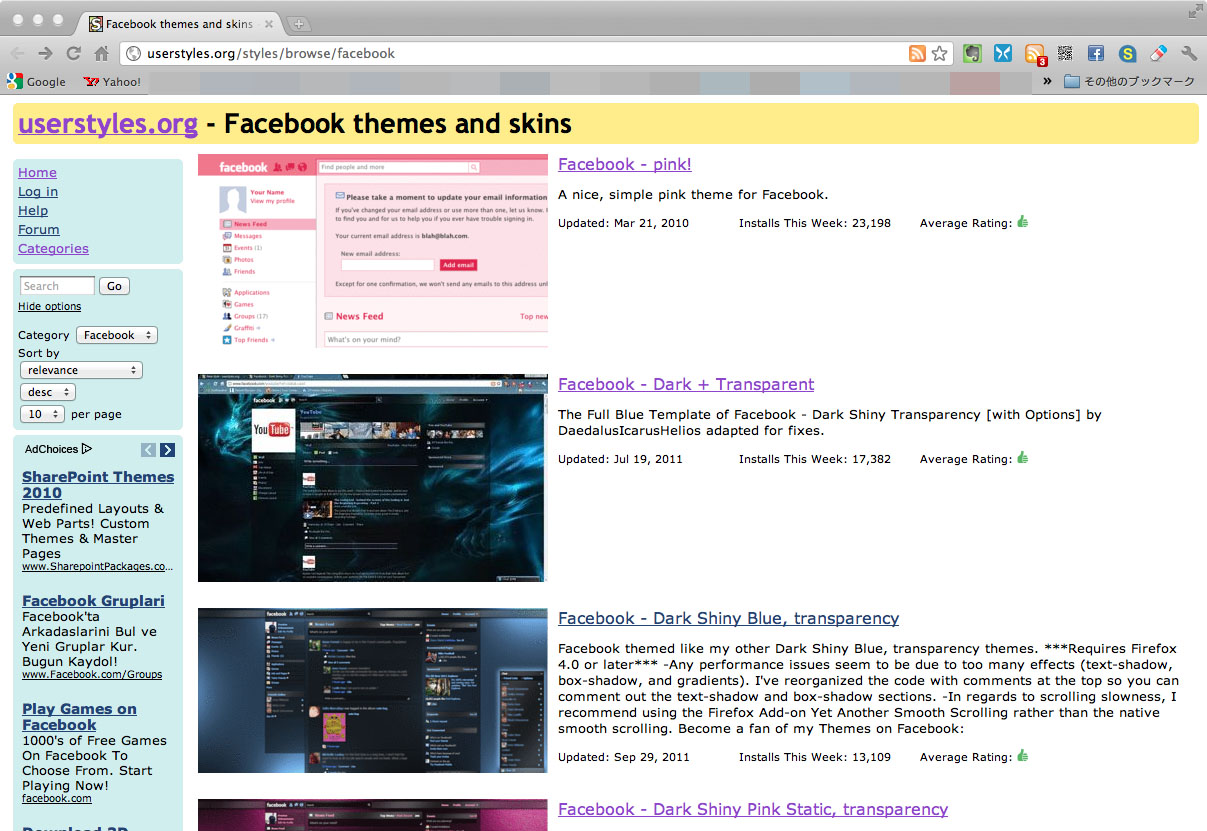Subscribe via RSS icon in address bar

[917, 54]
